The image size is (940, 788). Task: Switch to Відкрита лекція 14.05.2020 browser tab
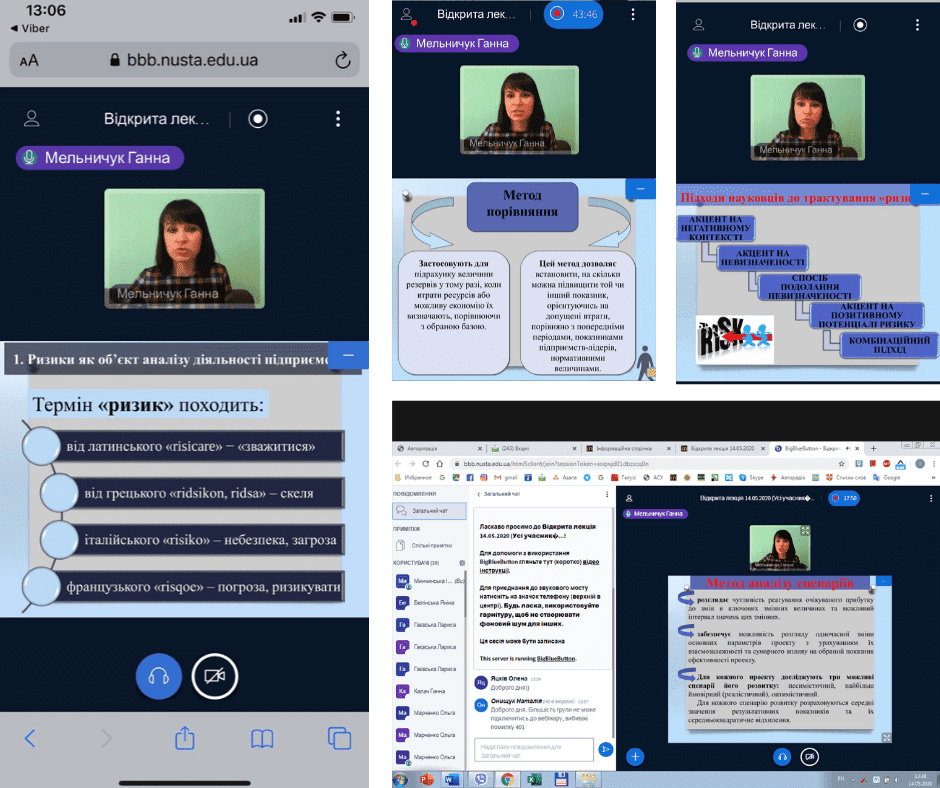click(722, 448)
